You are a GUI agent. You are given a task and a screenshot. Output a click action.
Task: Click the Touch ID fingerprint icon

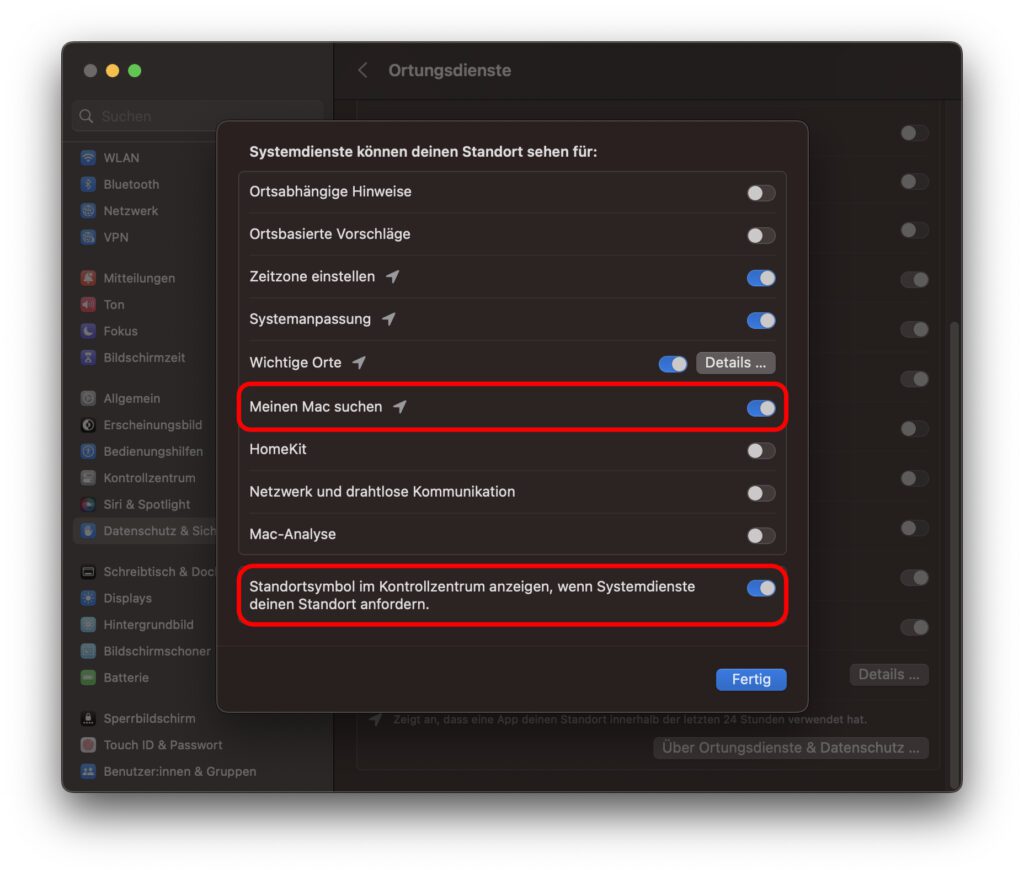[88, 745]
